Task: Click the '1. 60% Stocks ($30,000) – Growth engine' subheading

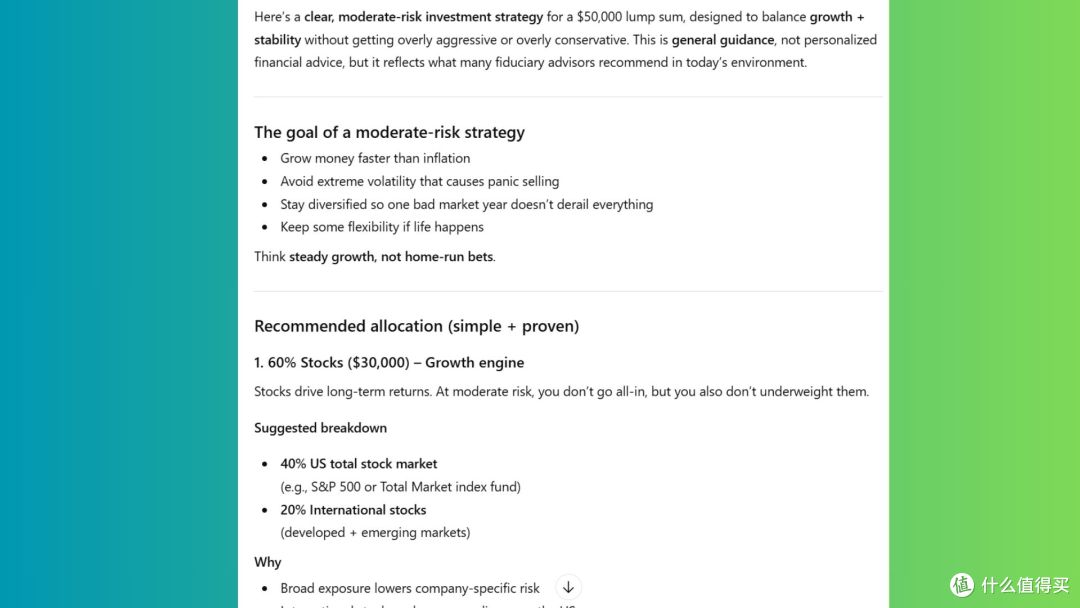Action: click(388, 363)
